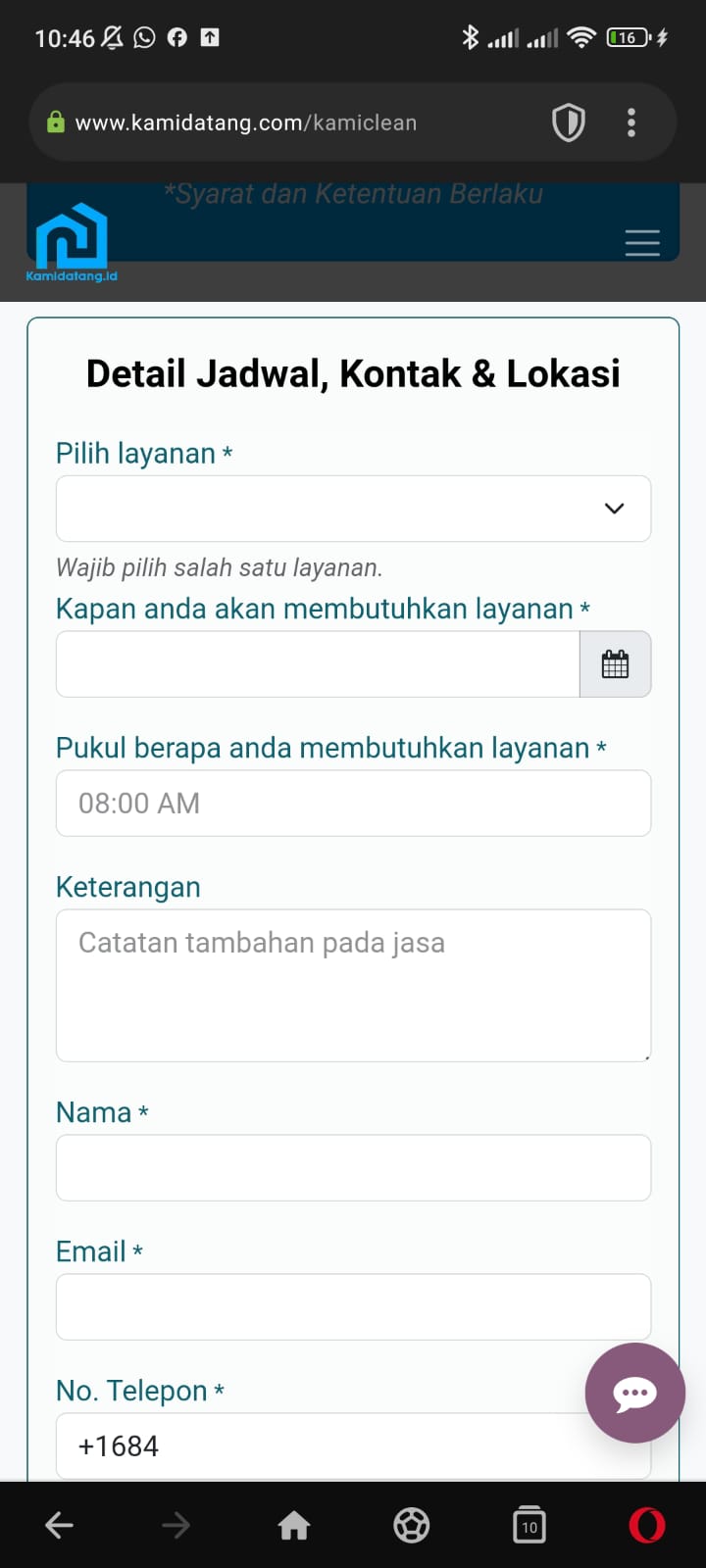
Task: Tap the kamidatang.com URL address bar
Action: pos(246,122)
